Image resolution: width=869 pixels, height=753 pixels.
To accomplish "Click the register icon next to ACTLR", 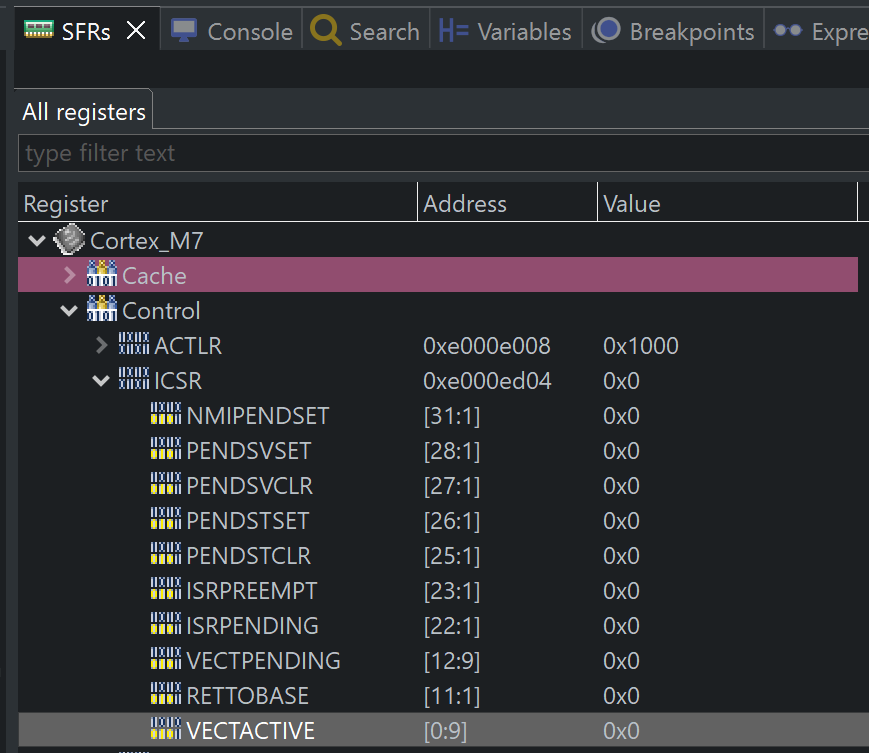I will tap(133, 345).
